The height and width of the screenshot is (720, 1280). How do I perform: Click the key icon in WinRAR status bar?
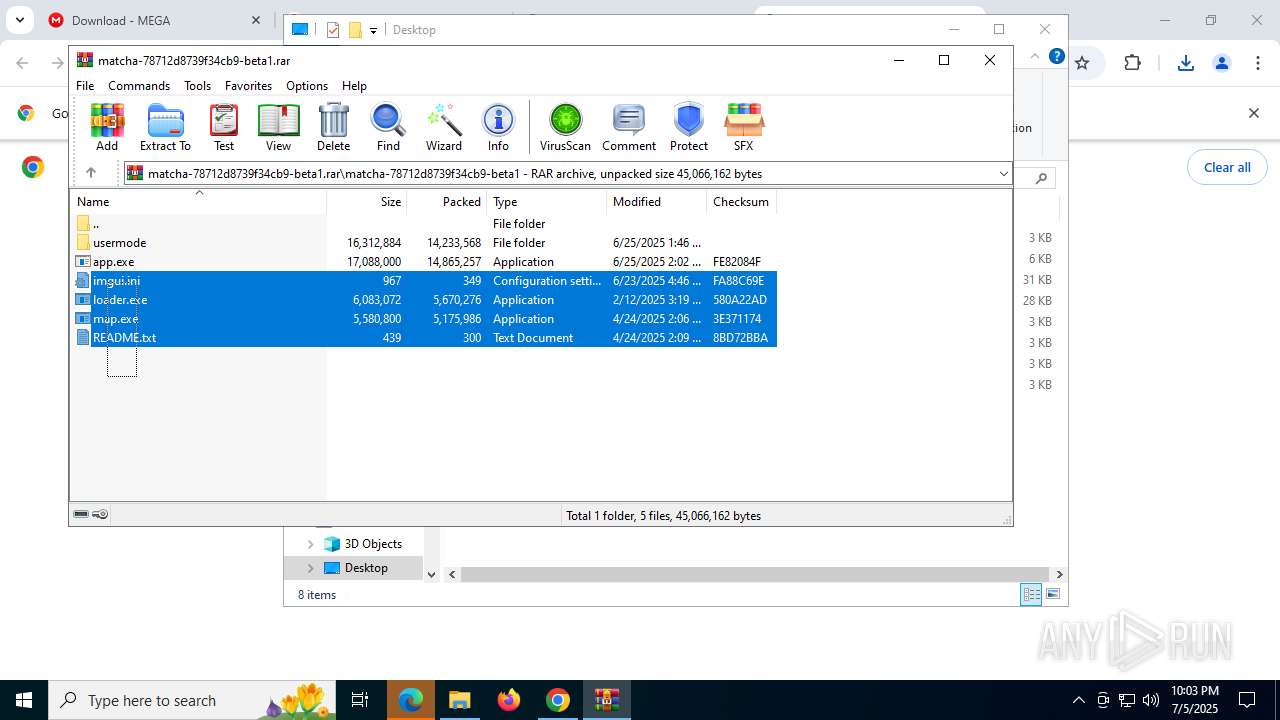pyautogui.click(x=100, y=515)
